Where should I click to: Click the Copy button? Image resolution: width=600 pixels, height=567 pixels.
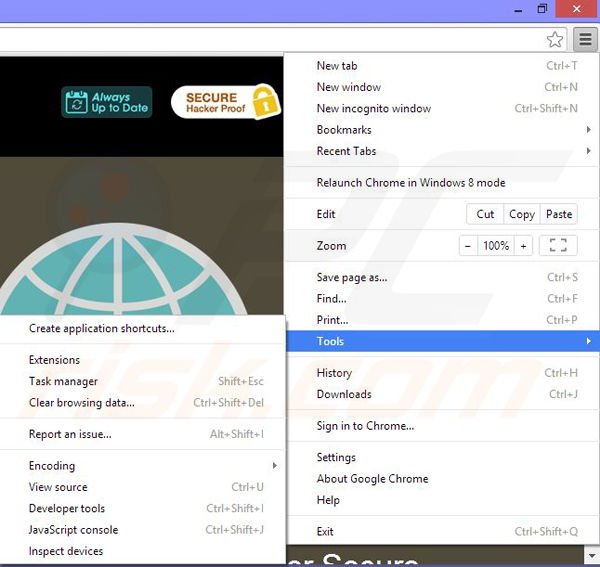(x=522, y=214)
